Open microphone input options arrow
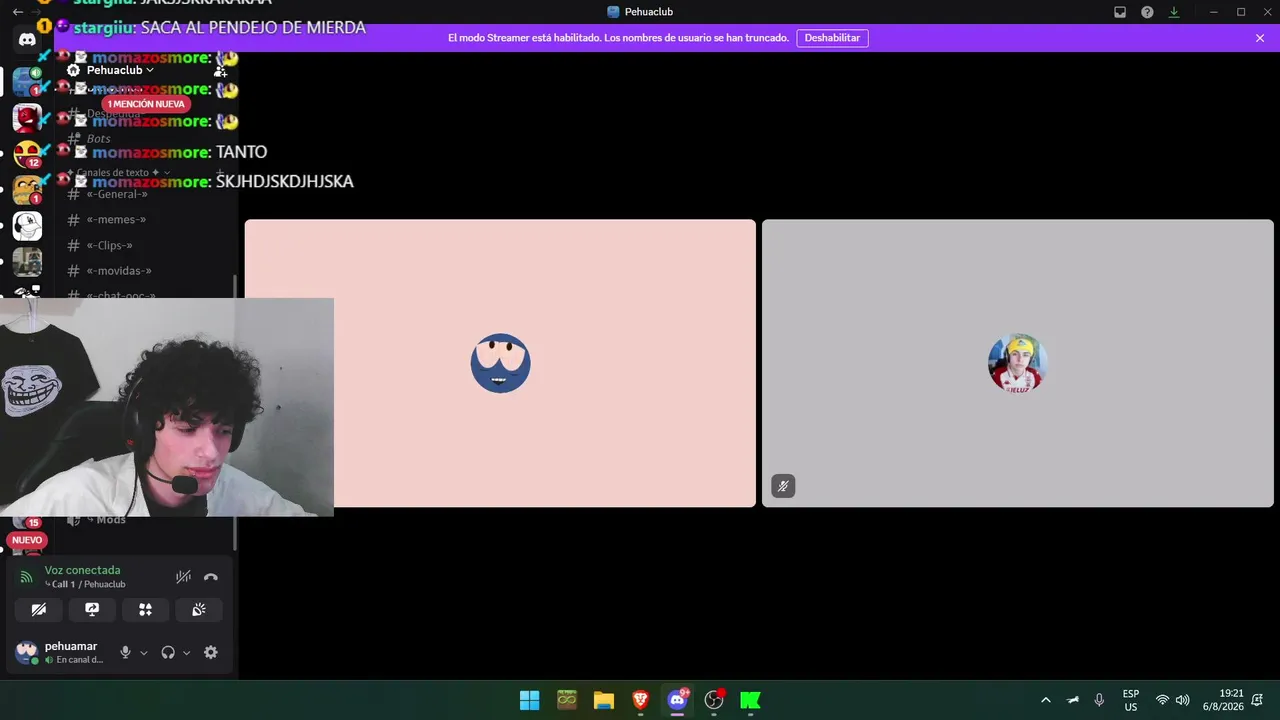Image resolution: width=1280 pixels, height=720 pixels. pyautogui.click(x=143, y=653)
